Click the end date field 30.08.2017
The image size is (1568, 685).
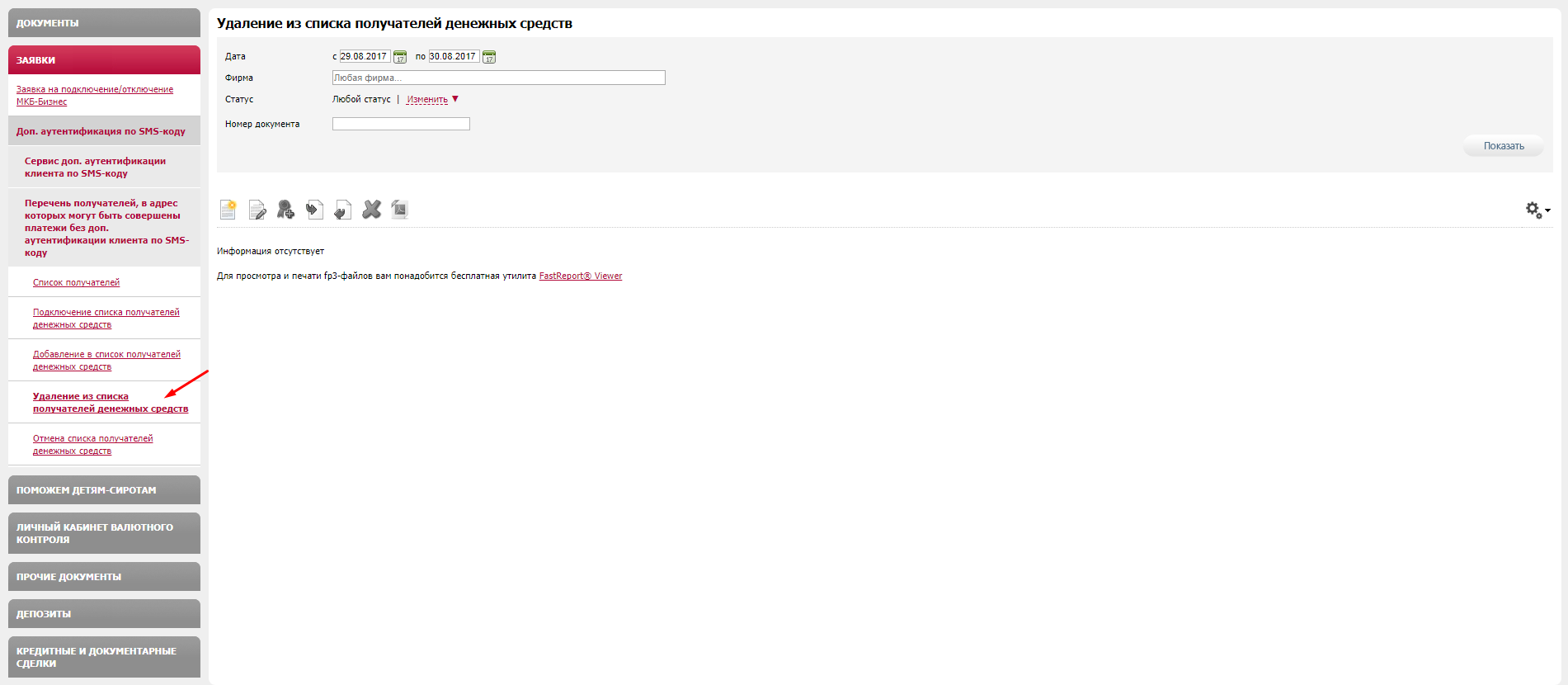coord(454,56)
